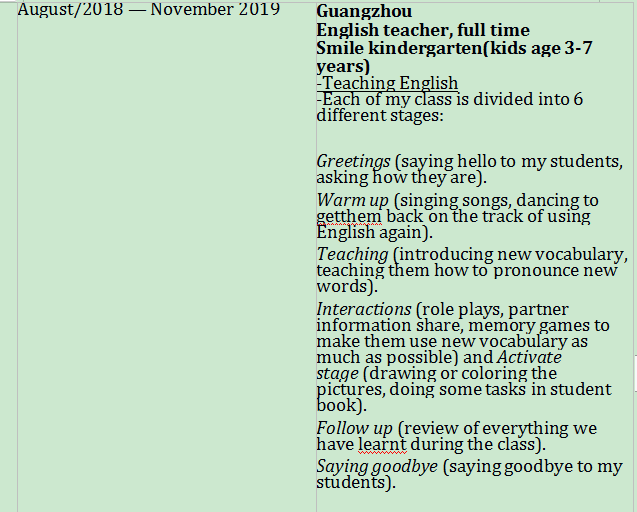Click the italic "Follow up" label
The height and width of the screenshot is (512, 637).
pos(354,428)
